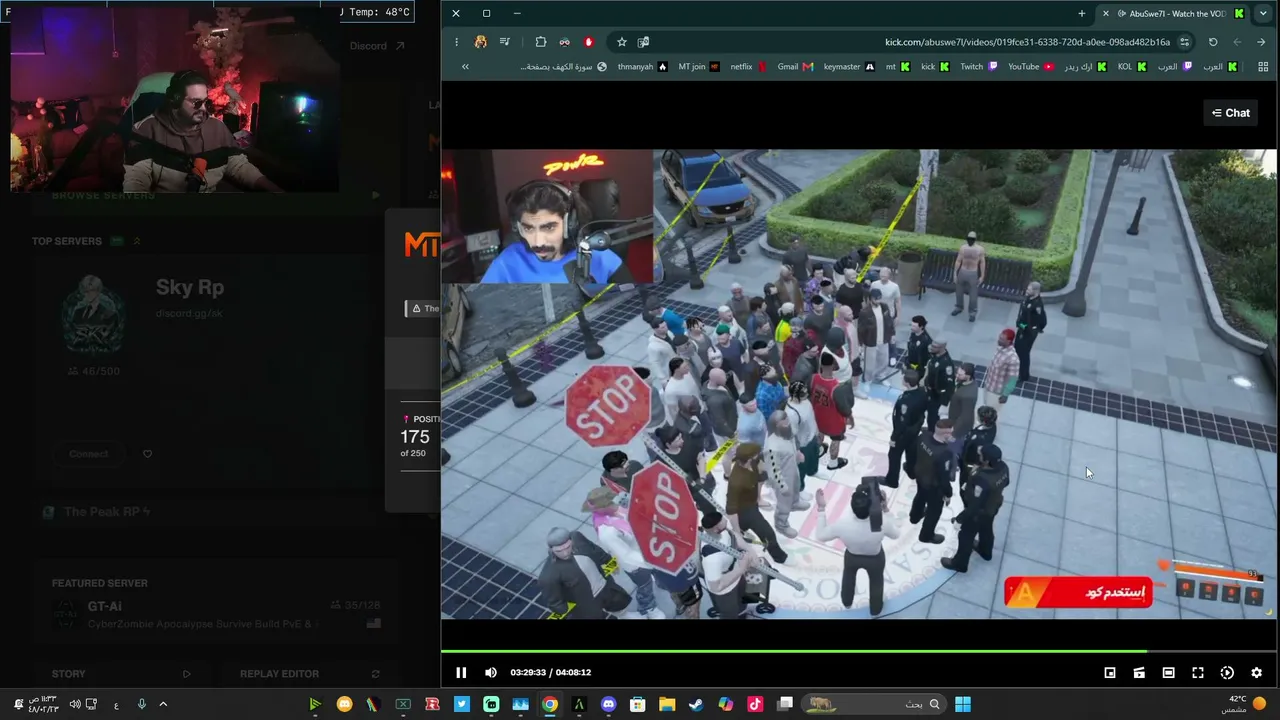Screen dimensions: 1280x720
Task: Open TikTok from the taskbar
Action: [x=755, y=704]
